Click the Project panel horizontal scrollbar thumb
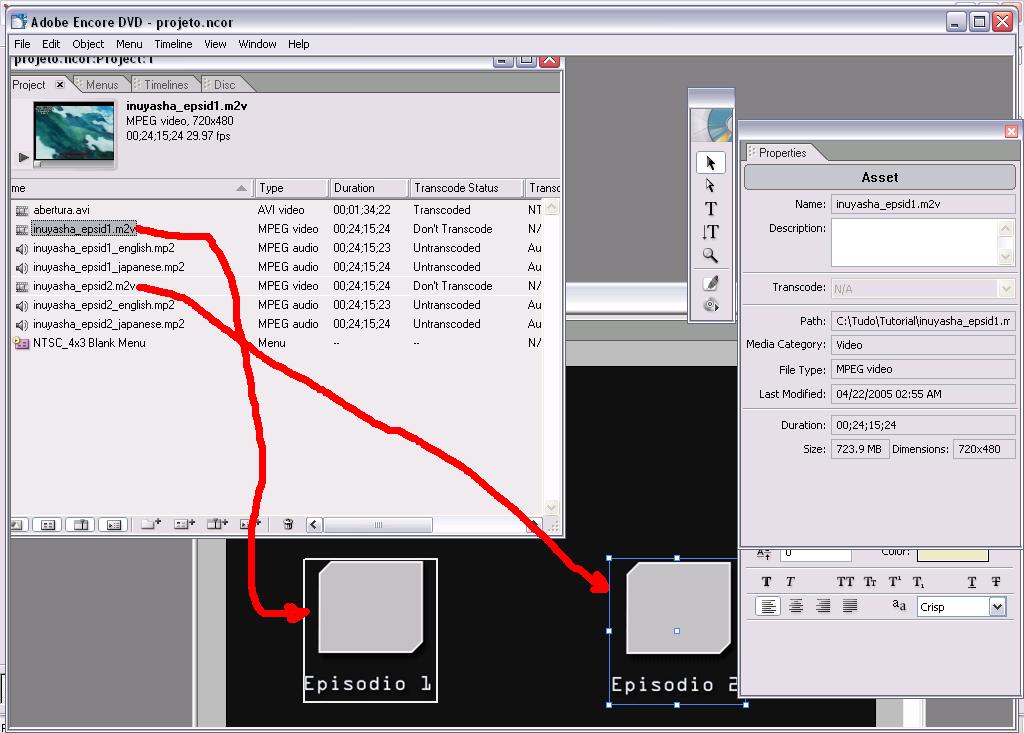 tap(377, 525)
